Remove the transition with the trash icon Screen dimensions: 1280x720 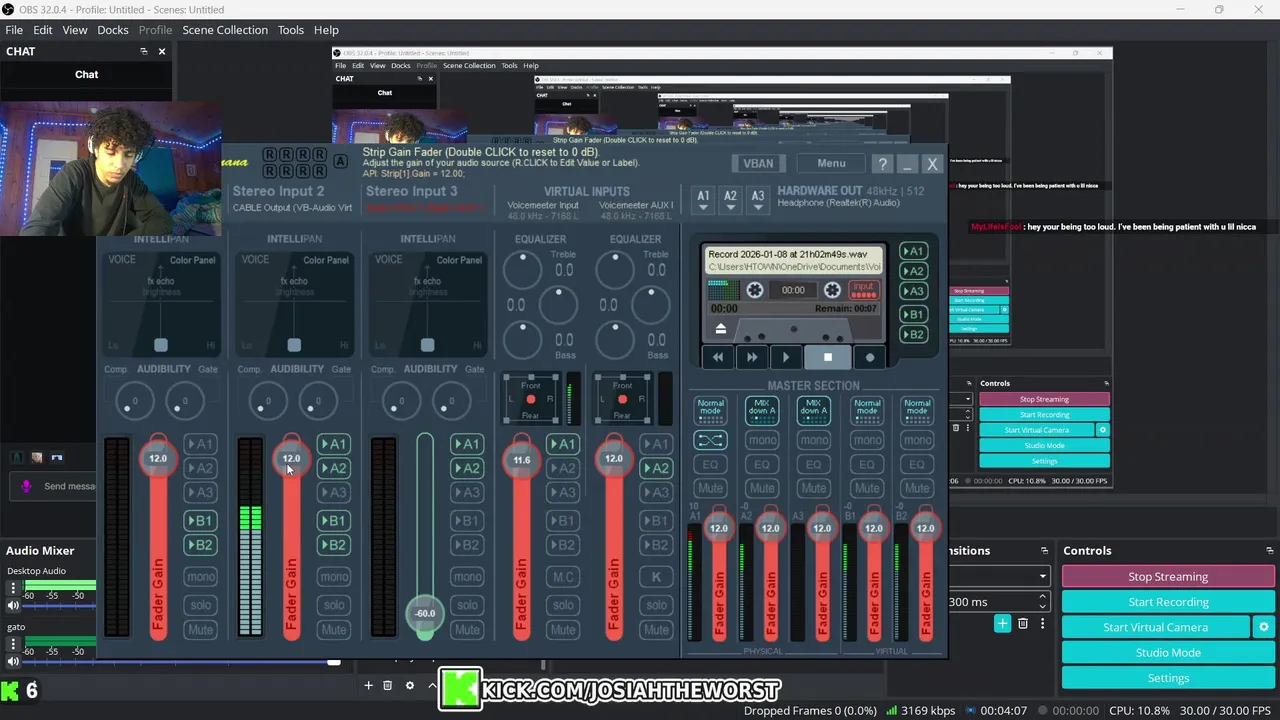(1023, 624)
